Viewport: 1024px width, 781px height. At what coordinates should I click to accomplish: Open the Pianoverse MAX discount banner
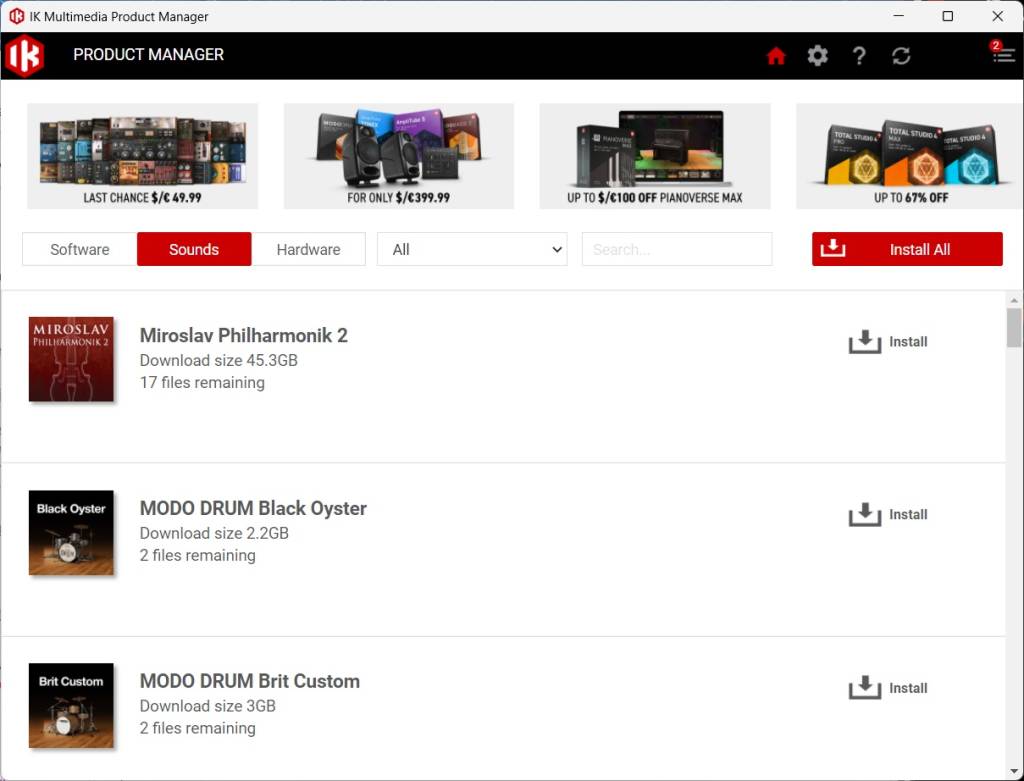tap(655, 156)
